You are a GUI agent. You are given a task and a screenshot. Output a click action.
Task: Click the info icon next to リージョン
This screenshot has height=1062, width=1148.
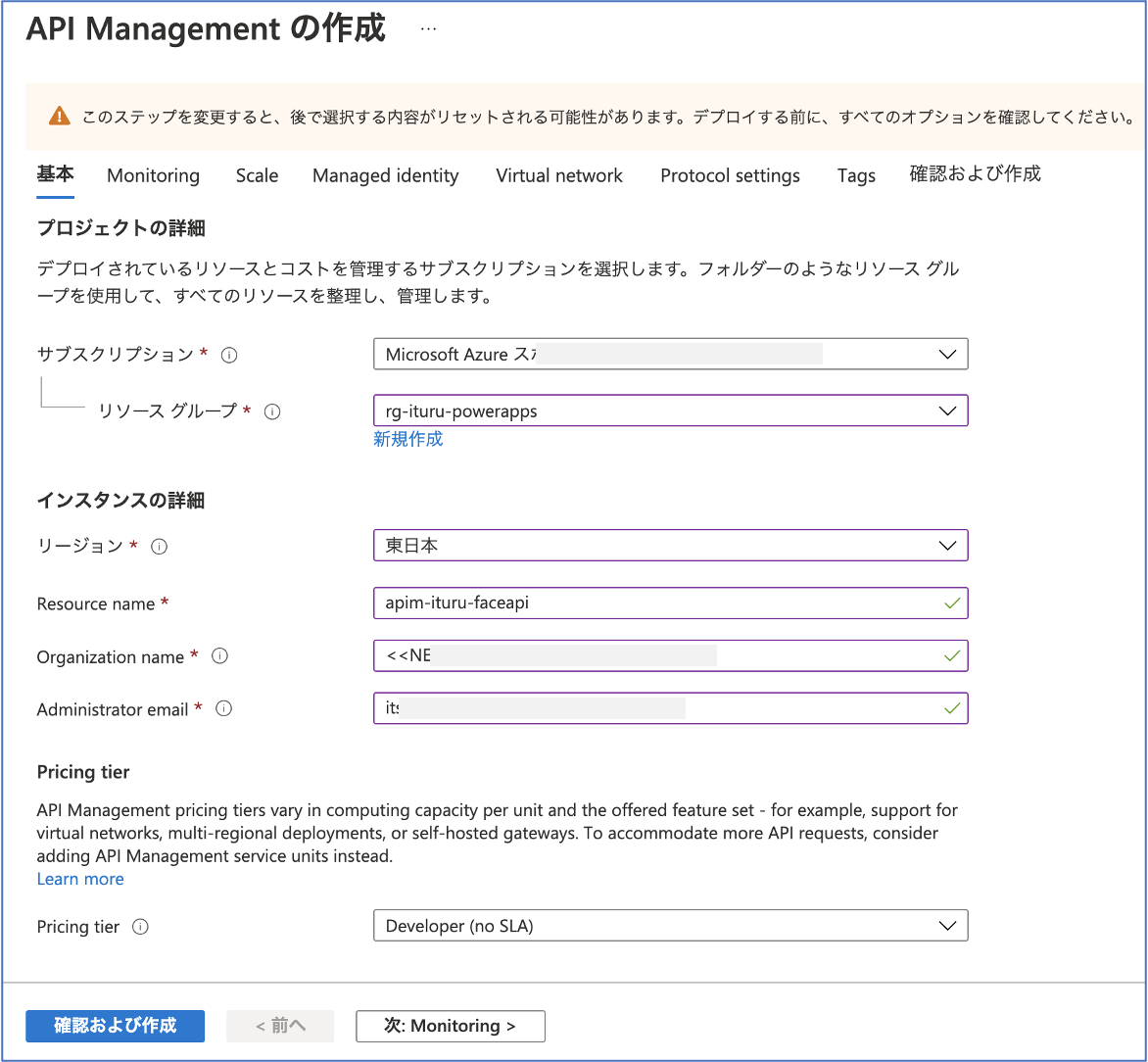[159, 547]
